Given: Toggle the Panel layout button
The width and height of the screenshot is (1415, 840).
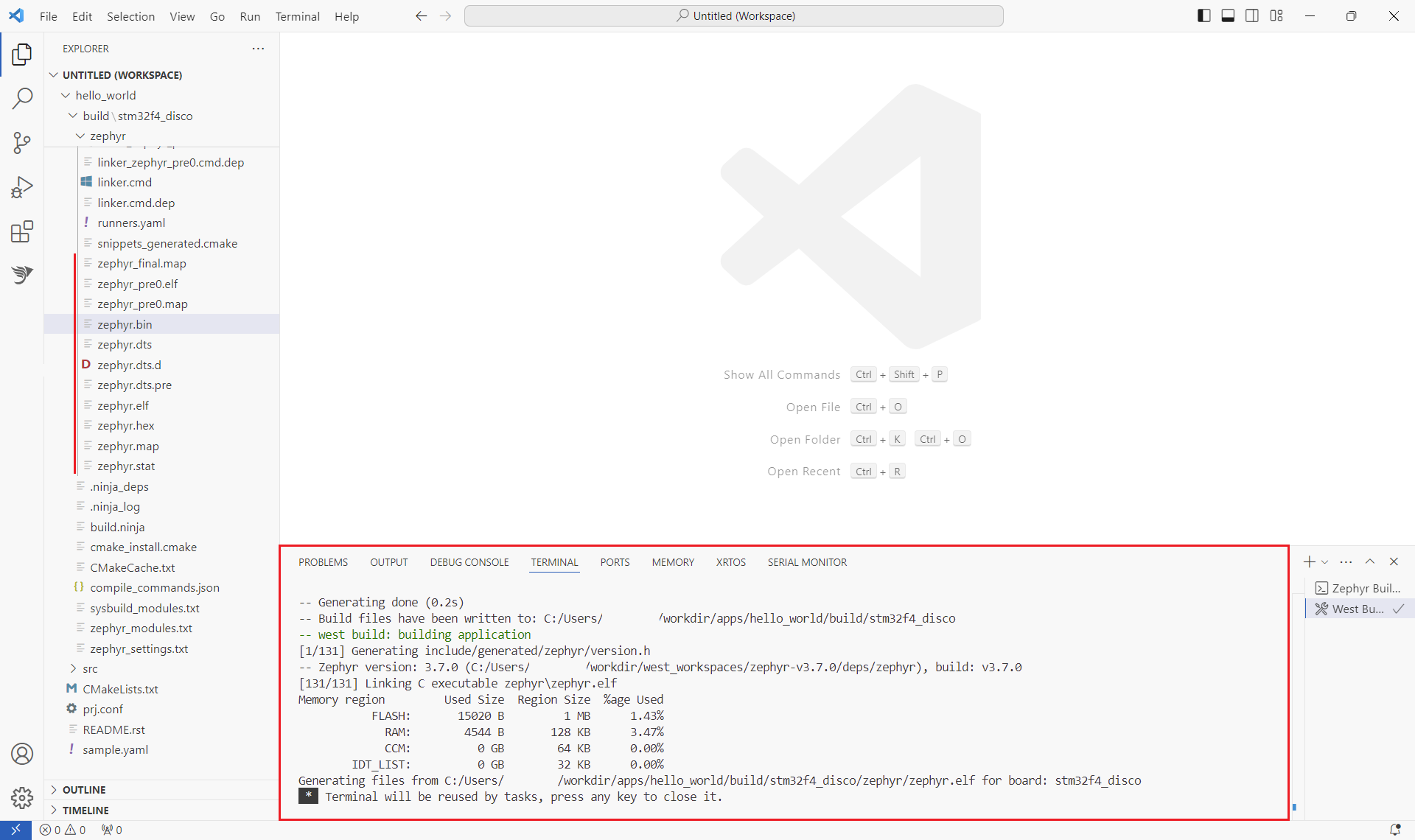Looking at the screenshot, I should pyautogui.click(x=1228, y=15).
